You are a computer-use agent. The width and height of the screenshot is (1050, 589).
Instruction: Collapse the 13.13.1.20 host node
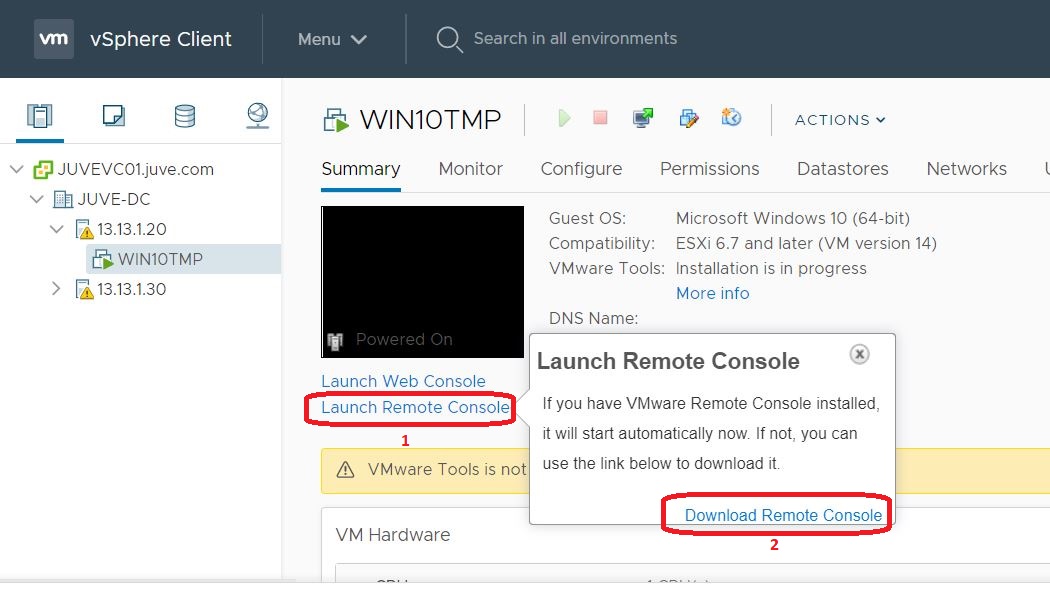click(57, 229)
